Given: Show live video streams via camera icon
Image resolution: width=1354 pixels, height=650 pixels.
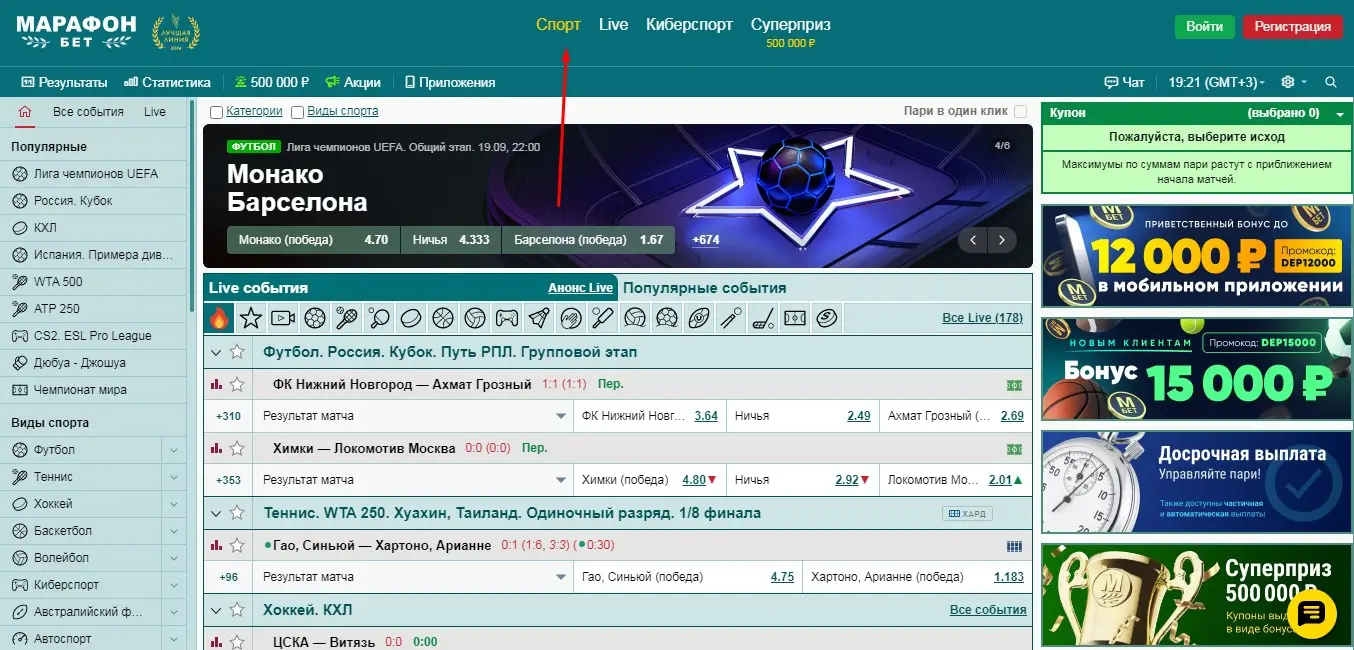Looking at the screenshot, I should (283, 318).
